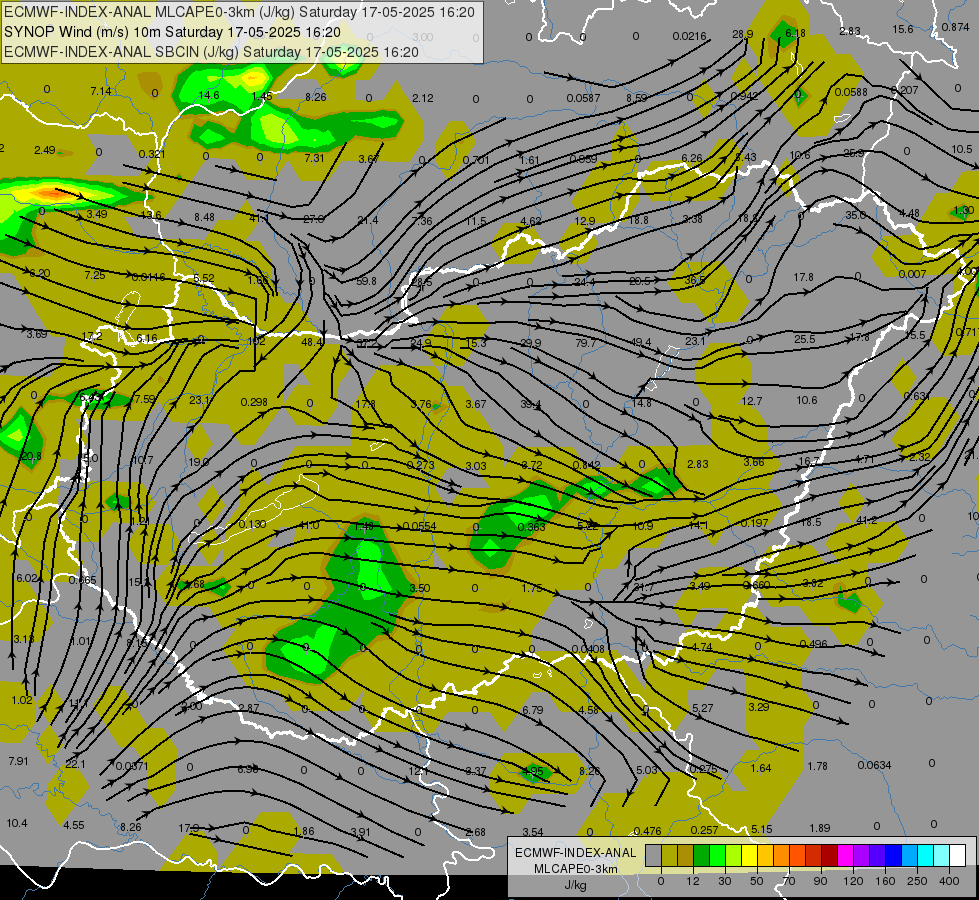
Task: Click the map value 5.15
Action: coord(762,829)
